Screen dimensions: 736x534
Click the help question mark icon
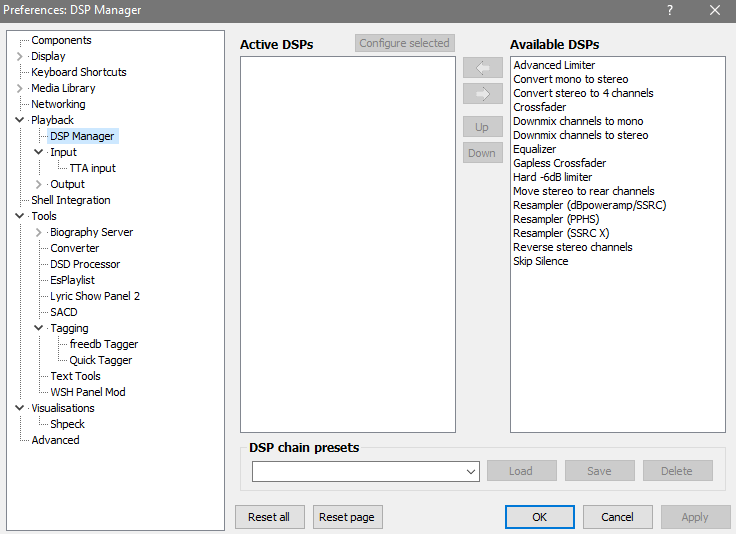[x=670, y=10]
